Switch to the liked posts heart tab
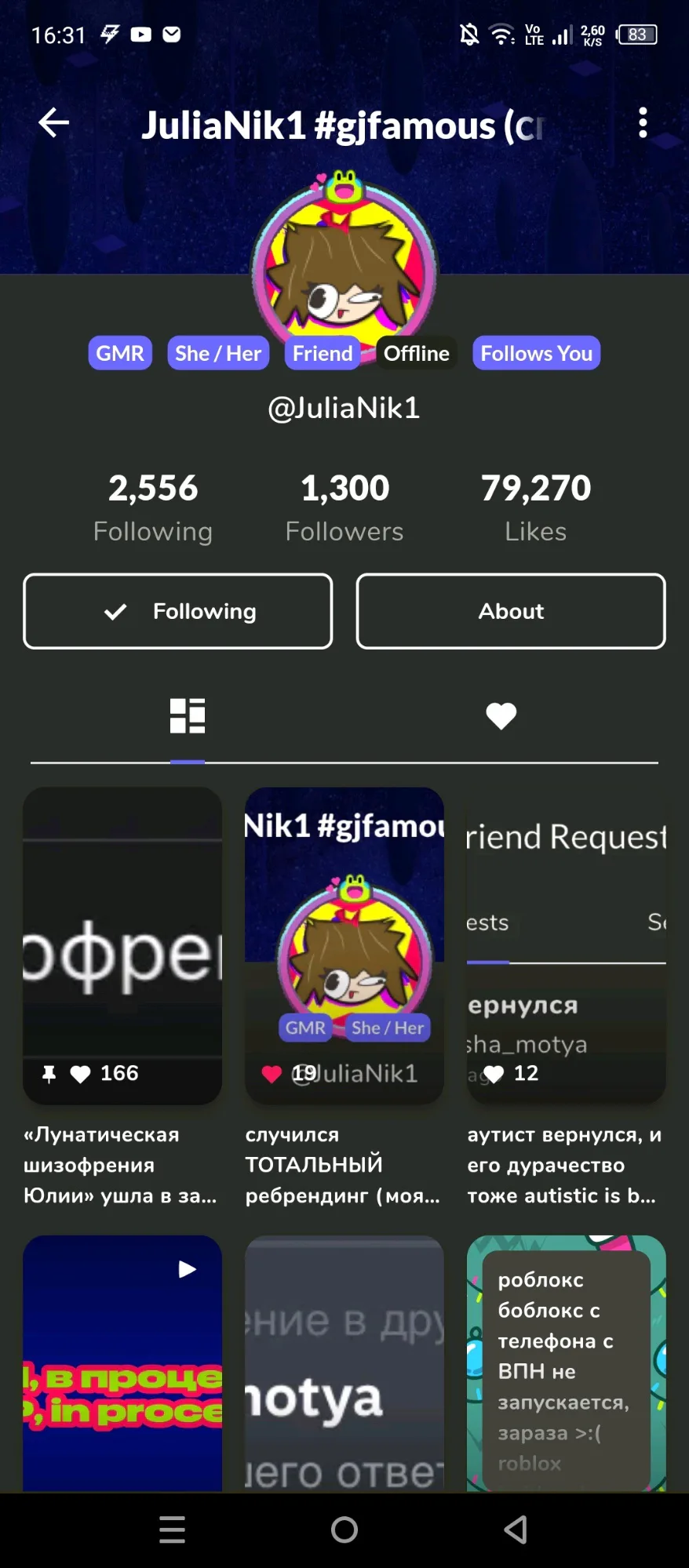The height and width of the screenshot is (1568, 689). (501, 715)
